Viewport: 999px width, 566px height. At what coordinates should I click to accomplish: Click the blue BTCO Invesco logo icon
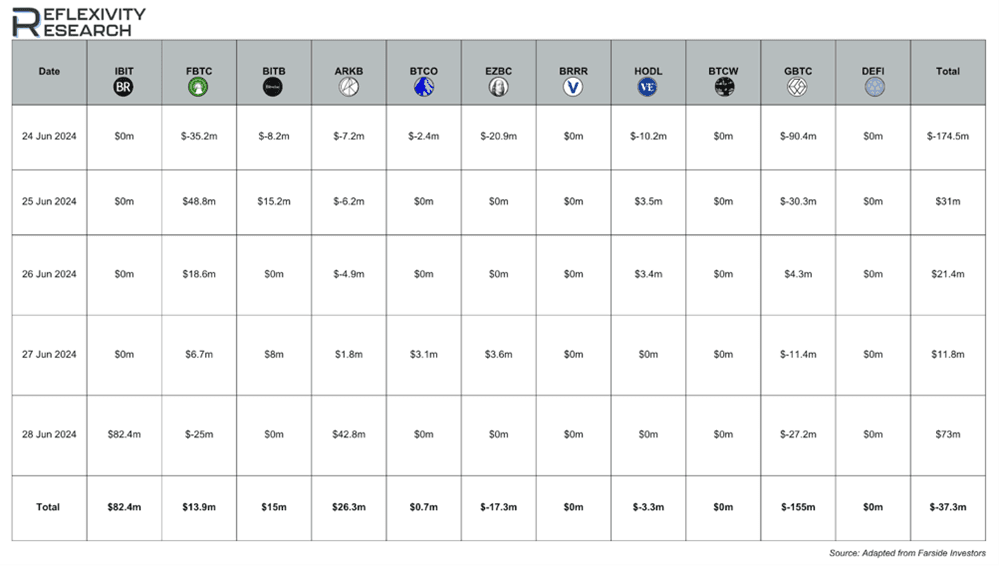(424, 87)
